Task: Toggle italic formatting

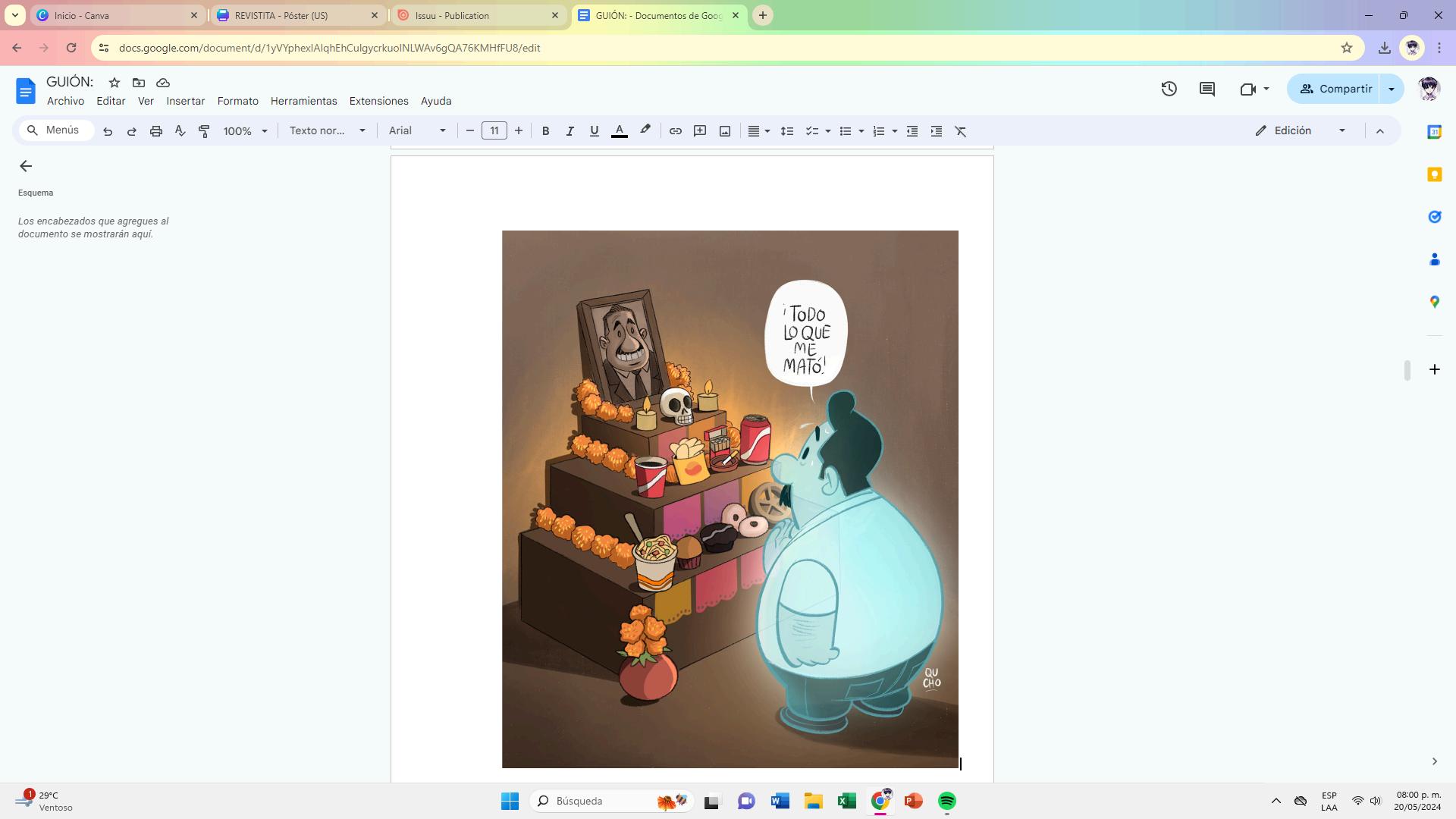Action: (570, 131)
